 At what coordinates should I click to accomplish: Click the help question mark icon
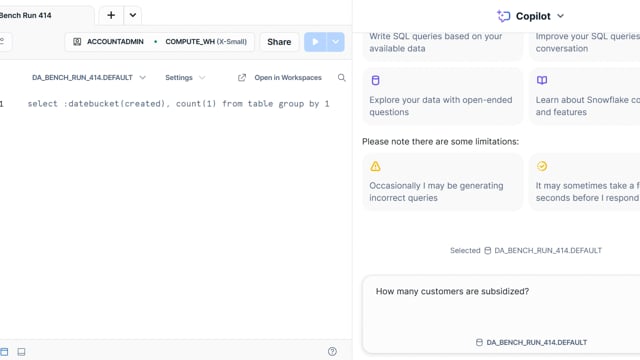coord(332,351)
